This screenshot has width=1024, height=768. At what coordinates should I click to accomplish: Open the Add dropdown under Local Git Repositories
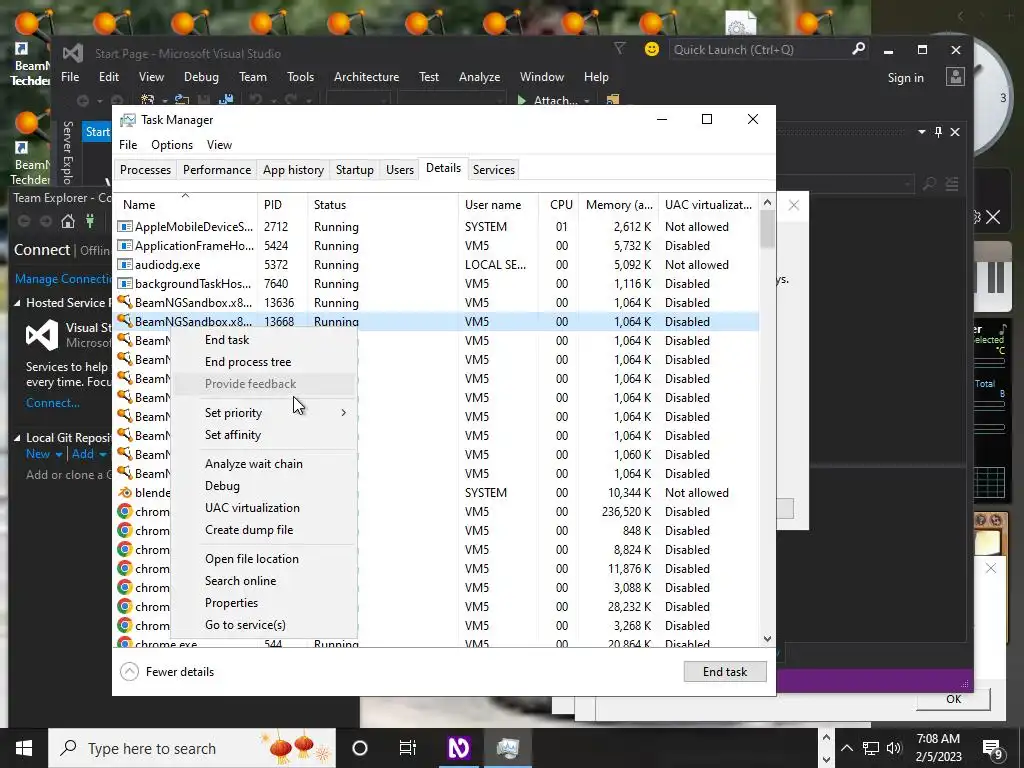(x=89, y=454)
